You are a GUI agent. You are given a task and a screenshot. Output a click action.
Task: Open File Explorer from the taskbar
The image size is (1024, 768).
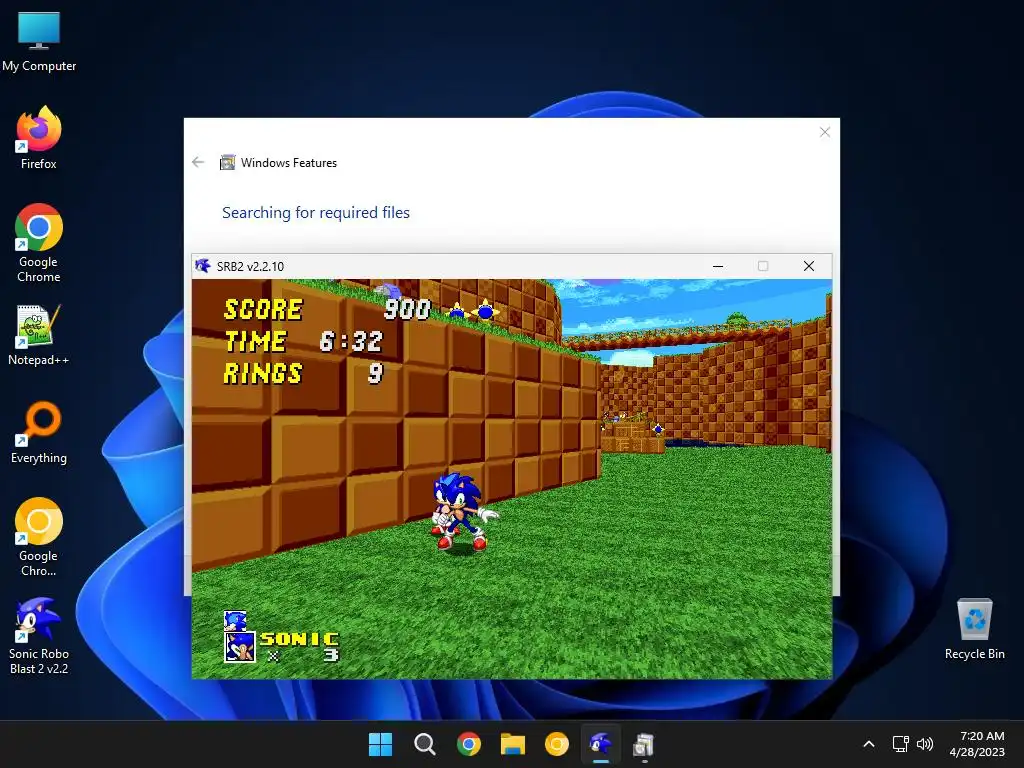[513, 744]
